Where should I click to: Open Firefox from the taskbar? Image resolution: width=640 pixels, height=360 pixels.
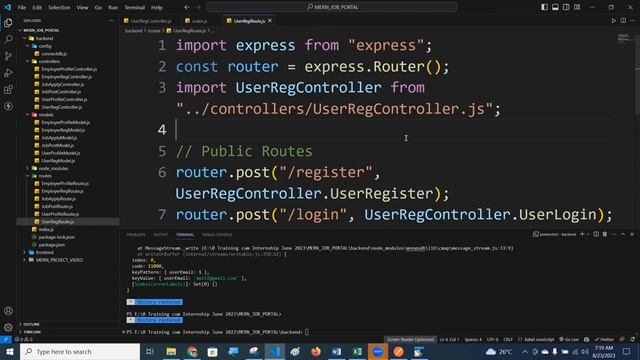(316, 351)
